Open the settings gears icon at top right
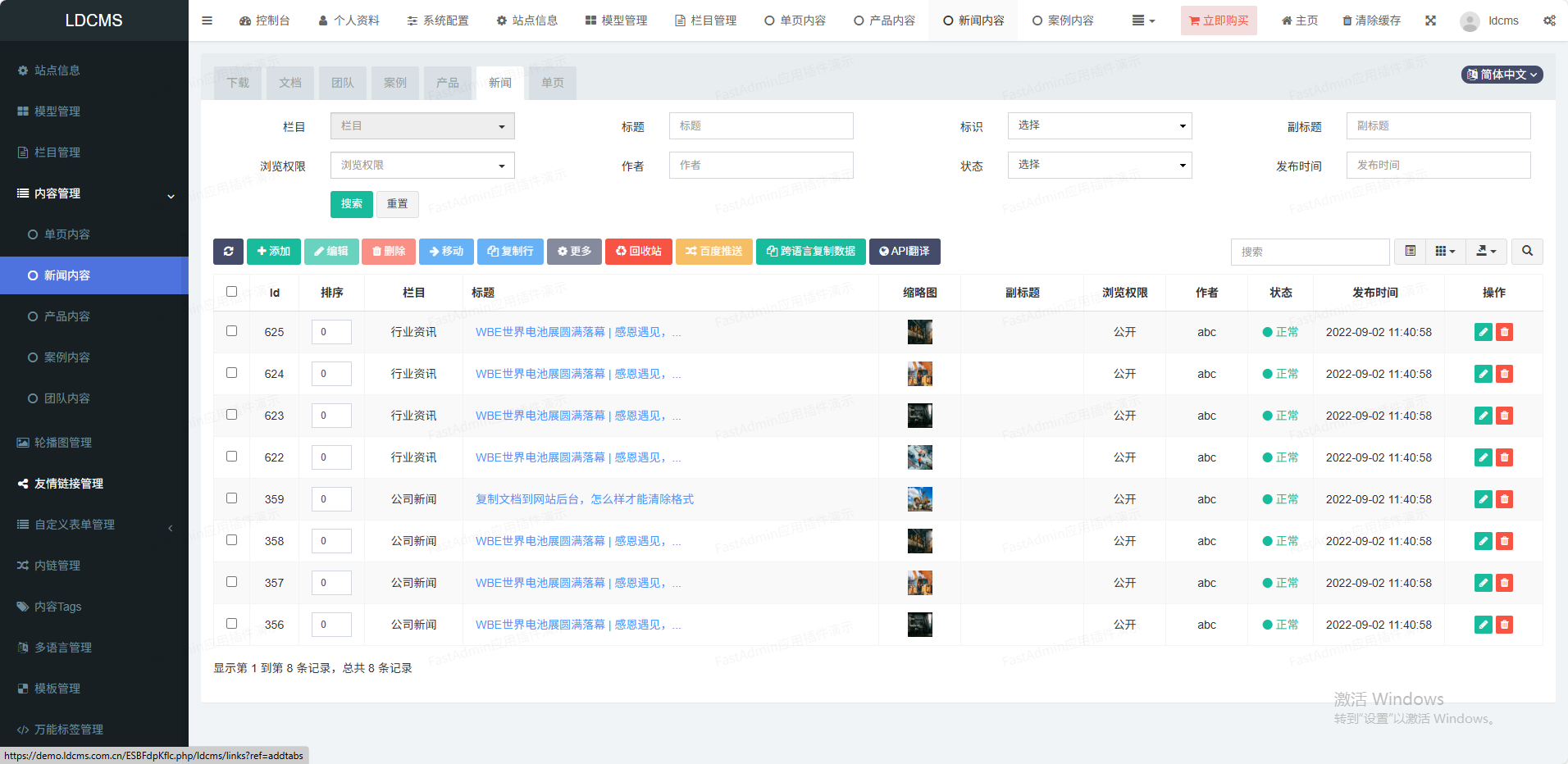Viewport: 1568px width, 764px height. pyautogui.click(x=1549, y=20)
